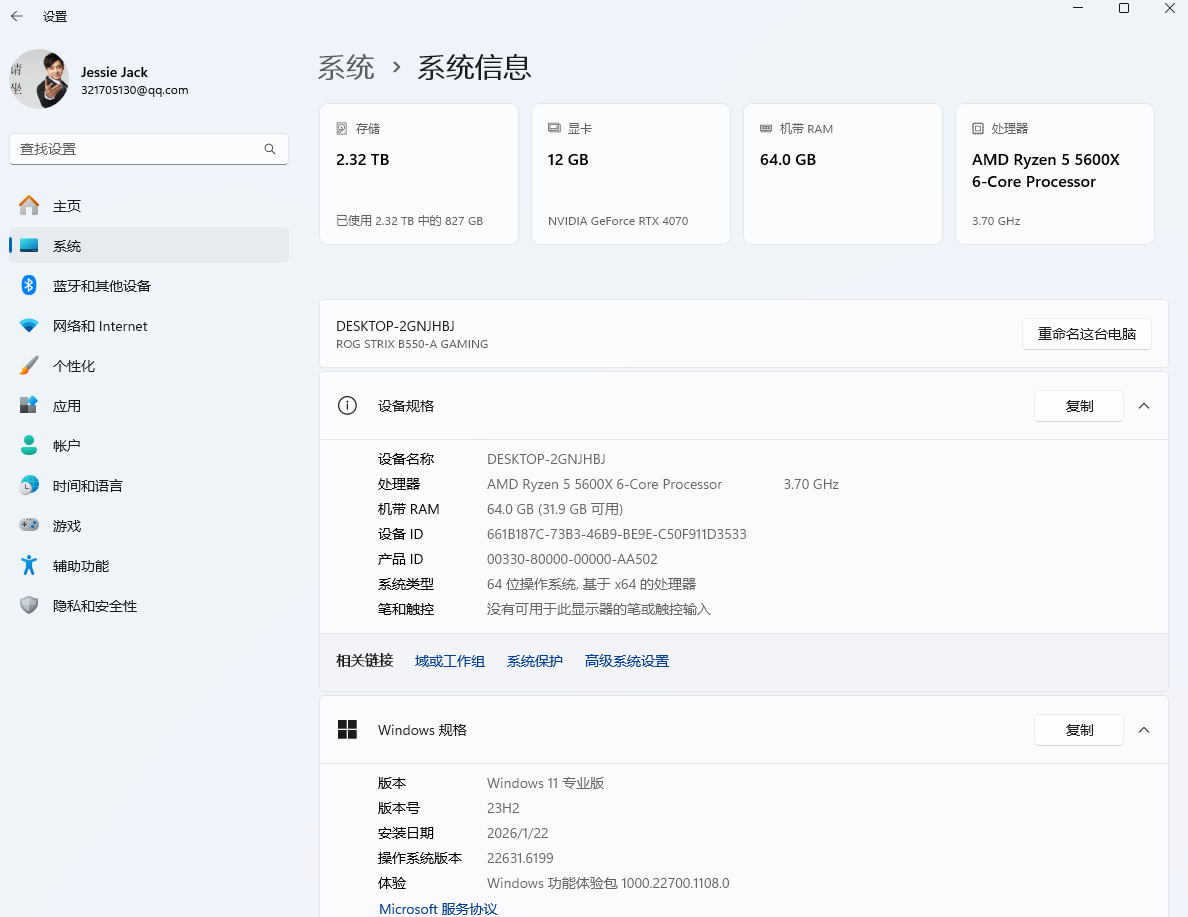
Task: Click the 重命名这台电脑 button
Action: 1086,334
